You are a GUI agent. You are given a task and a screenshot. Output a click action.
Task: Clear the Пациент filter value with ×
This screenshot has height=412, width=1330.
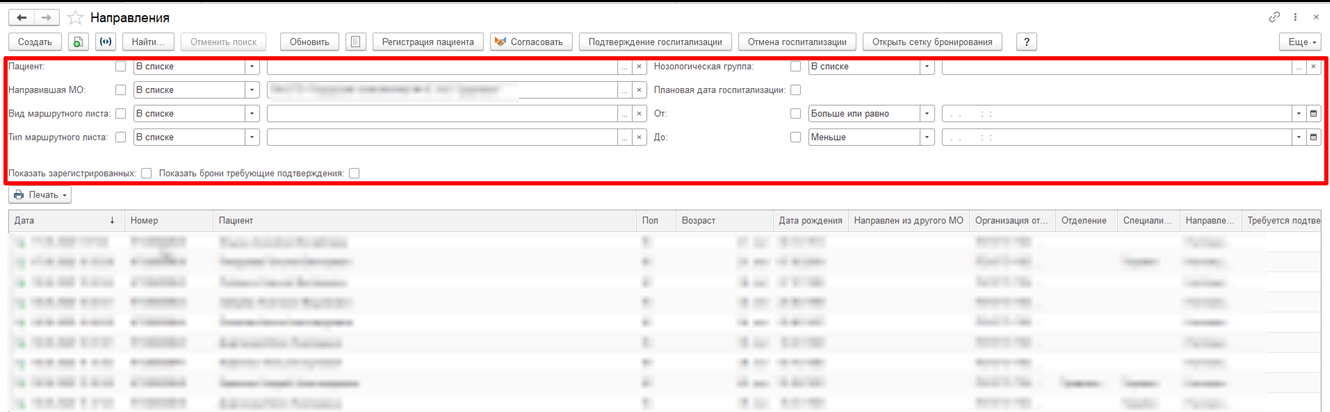[639, 67]
